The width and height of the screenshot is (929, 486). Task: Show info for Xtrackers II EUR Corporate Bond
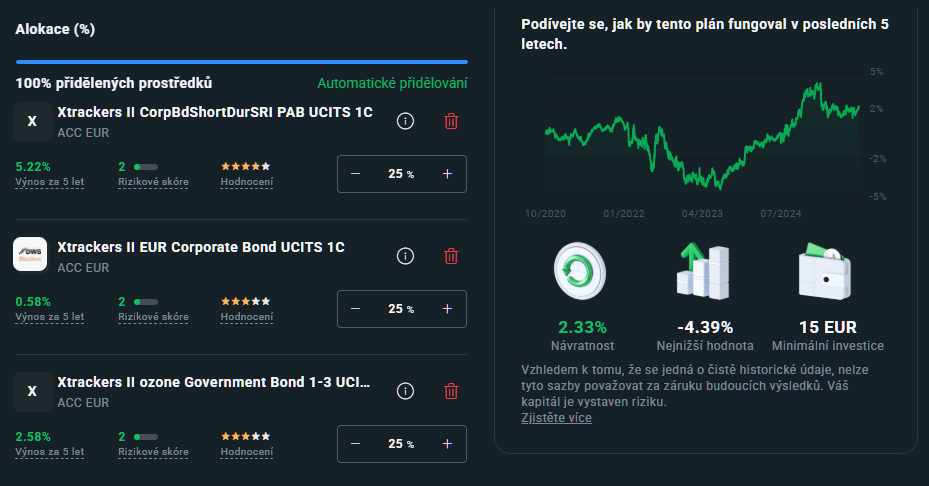tap(405, 256)
